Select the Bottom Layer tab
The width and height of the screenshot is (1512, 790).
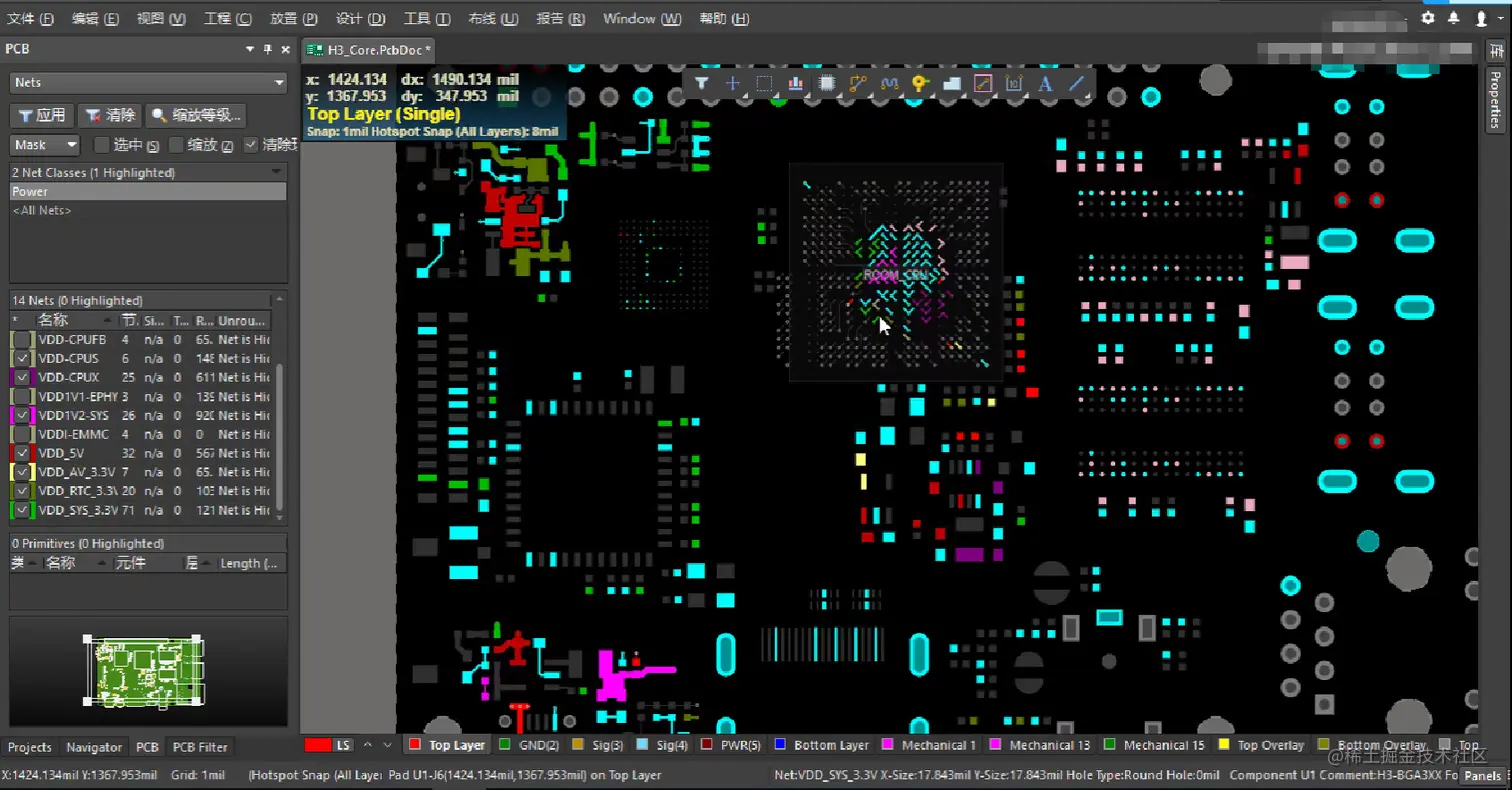(822, 745)
